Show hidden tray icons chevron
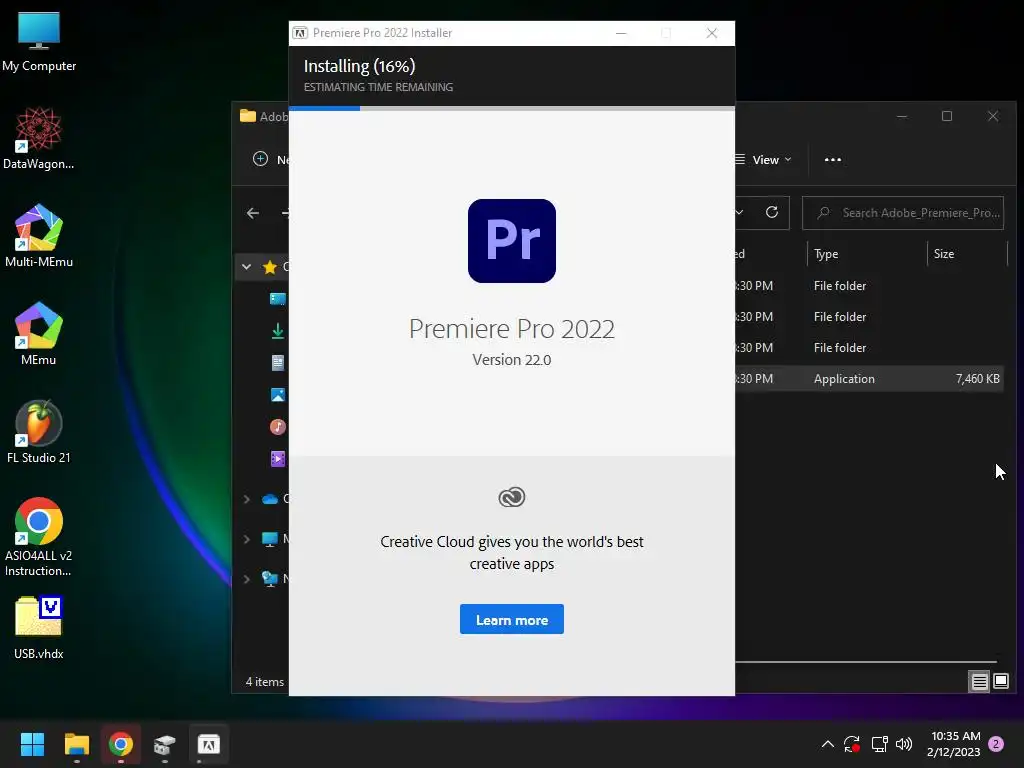This screenshot has width=1024, height=768. [x=827, y=744]
